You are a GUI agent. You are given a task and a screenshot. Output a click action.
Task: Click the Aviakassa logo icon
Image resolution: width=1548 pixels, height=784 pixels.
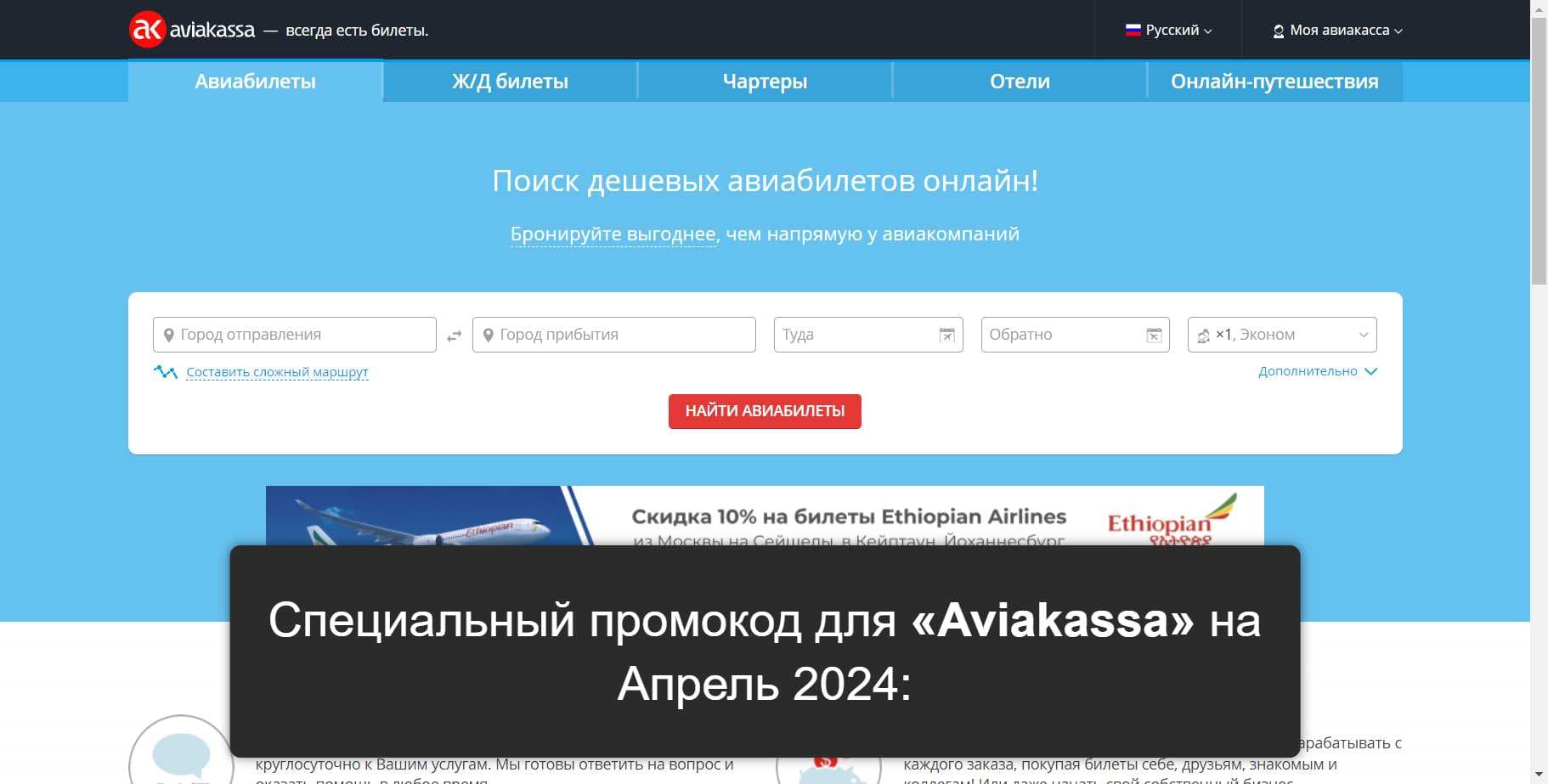click(x=146, y=30)
